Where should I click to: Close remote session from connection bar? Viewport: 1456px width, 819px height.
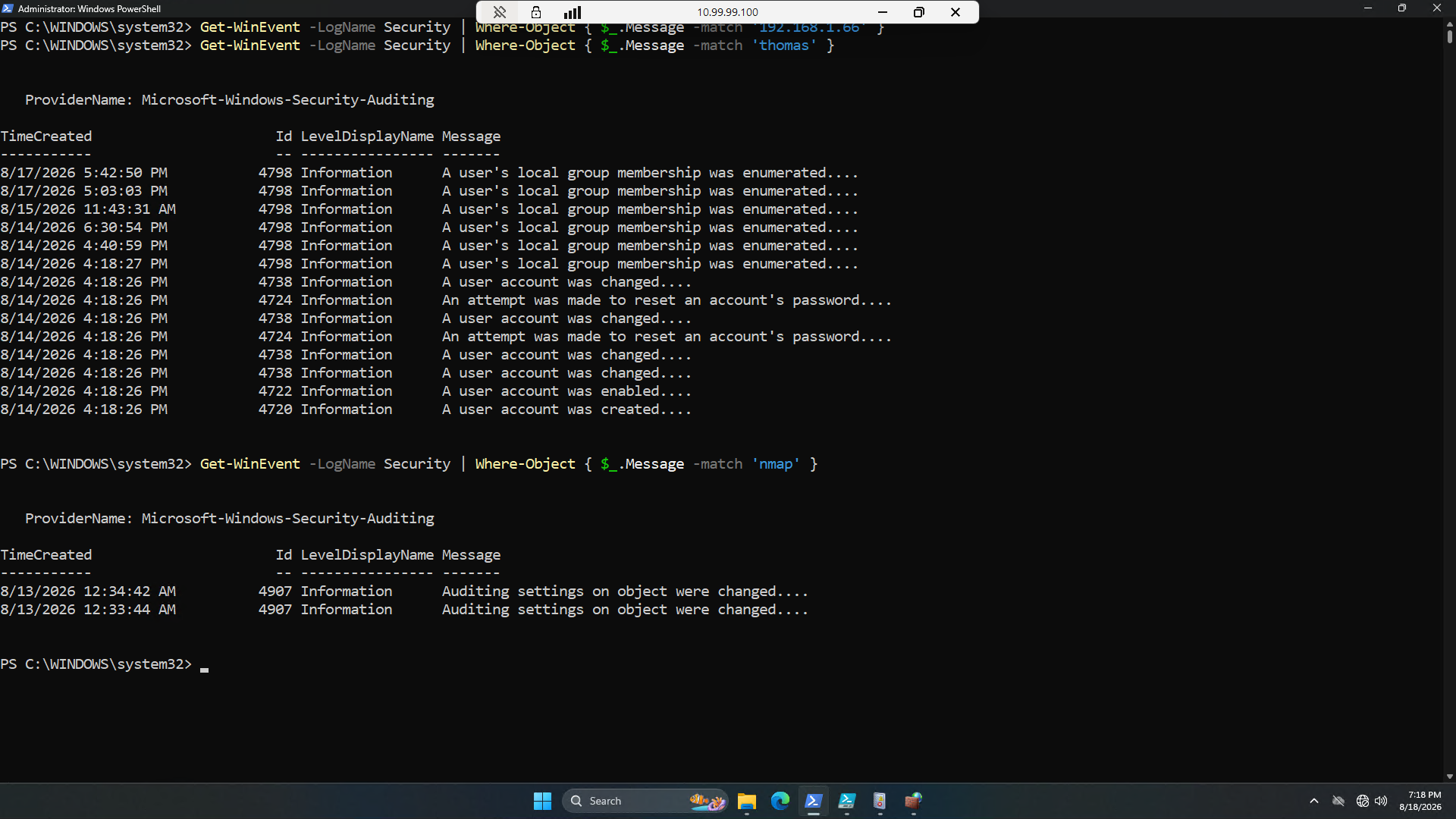(955, 12)
